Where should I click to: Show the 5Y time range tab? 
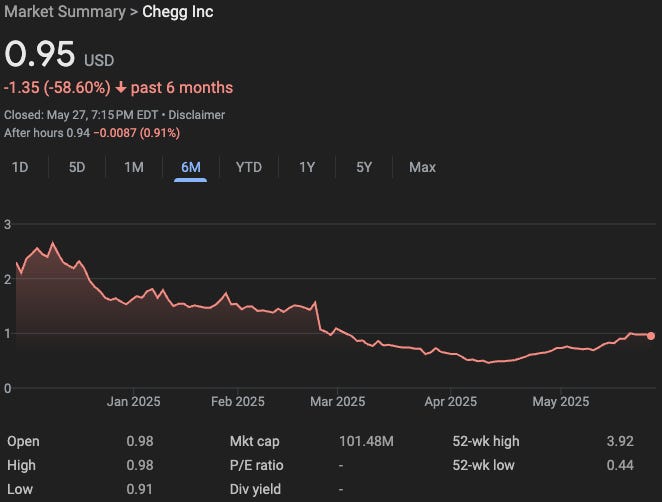click(364, 167)
